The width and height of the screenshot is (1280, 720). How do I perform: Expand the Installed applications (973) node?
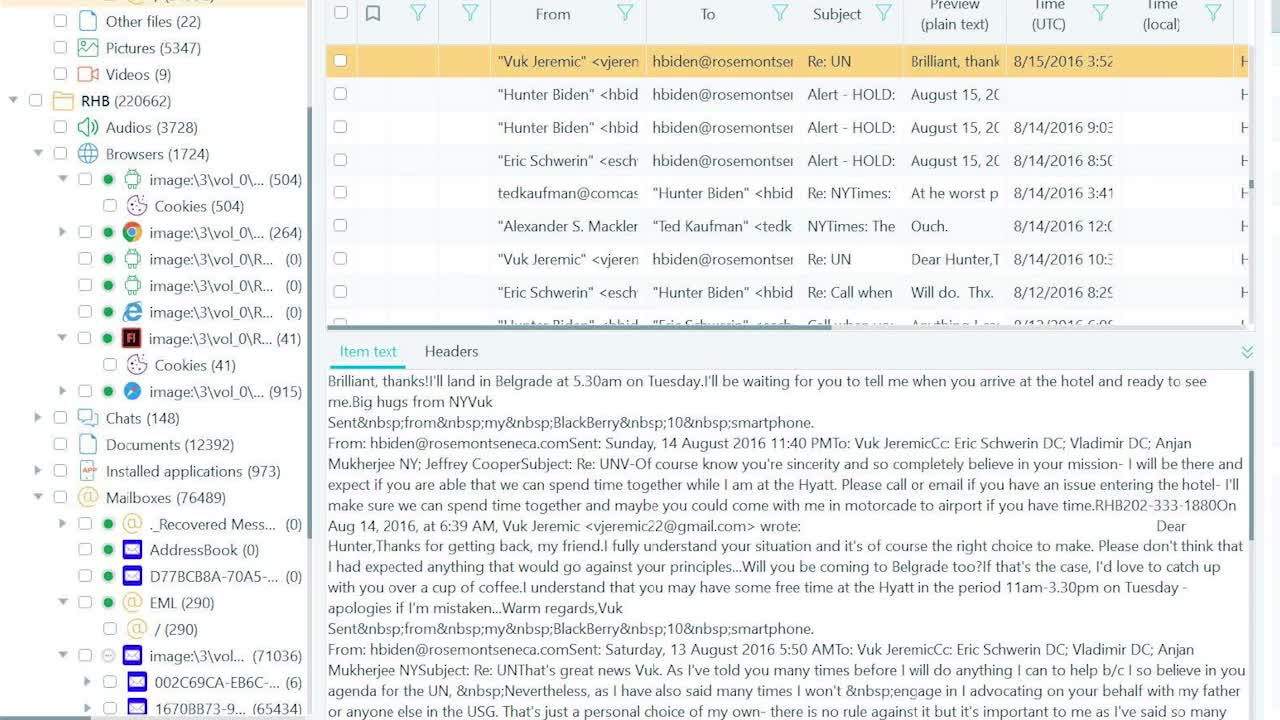[38, 471]
